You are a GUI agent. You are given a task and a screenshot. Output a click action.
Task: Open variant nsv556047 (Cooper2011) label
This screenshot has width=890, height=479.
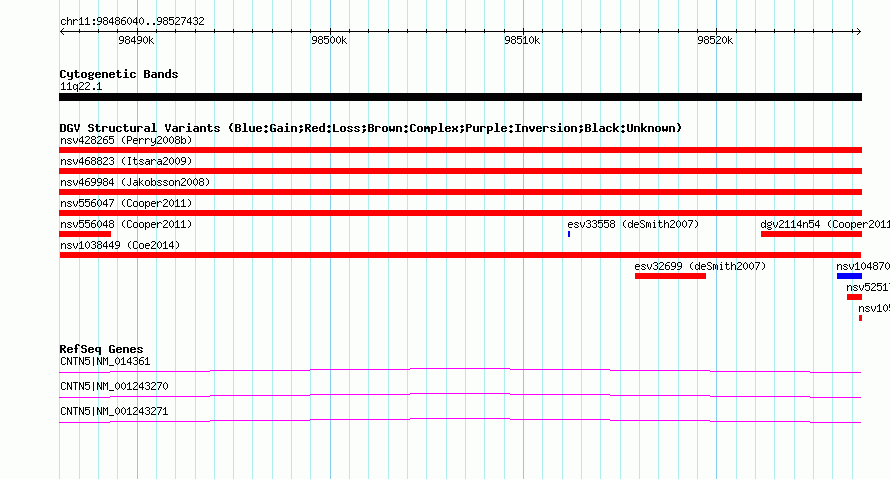pos(126,203)
